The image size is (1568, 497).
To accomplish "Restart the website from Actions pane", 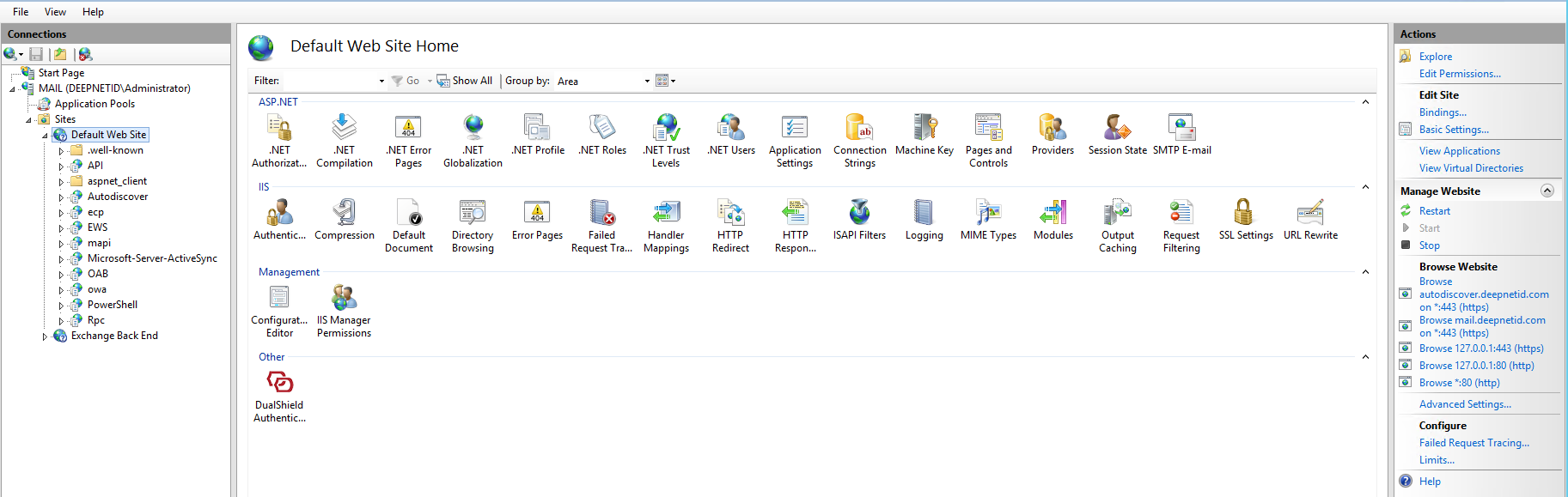I will (x=1434, y=211).
